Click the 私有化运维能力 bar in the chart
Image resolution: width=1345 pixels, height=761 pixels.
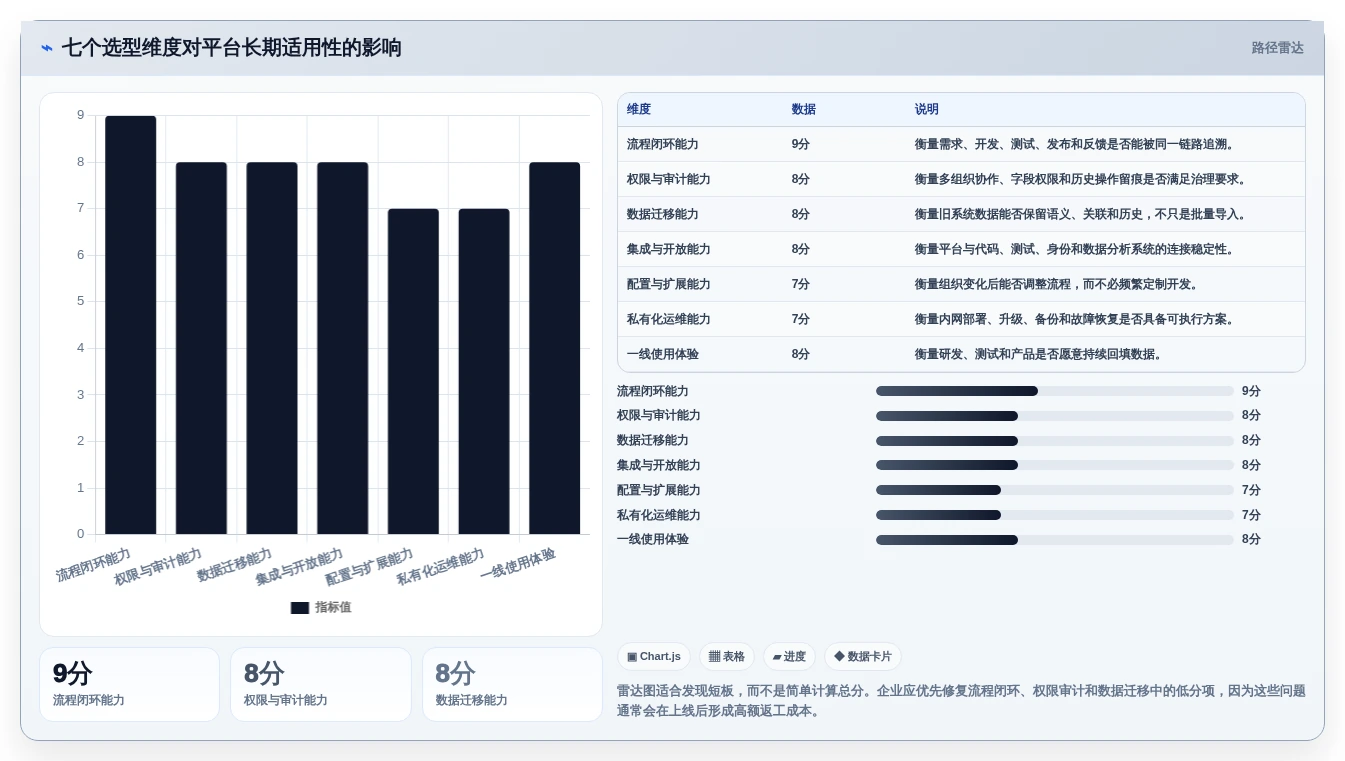[x=484, y=371]
